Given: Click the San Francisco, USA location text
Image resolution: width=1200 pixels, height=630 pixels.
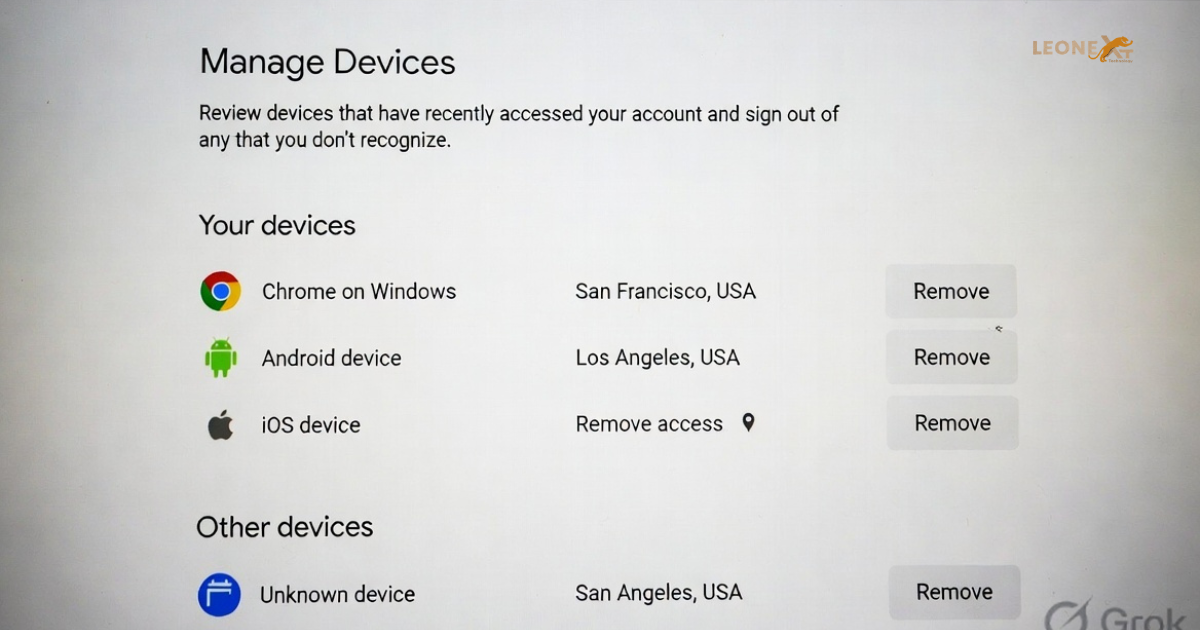Looking at the screenshot, I should point(665,291).
